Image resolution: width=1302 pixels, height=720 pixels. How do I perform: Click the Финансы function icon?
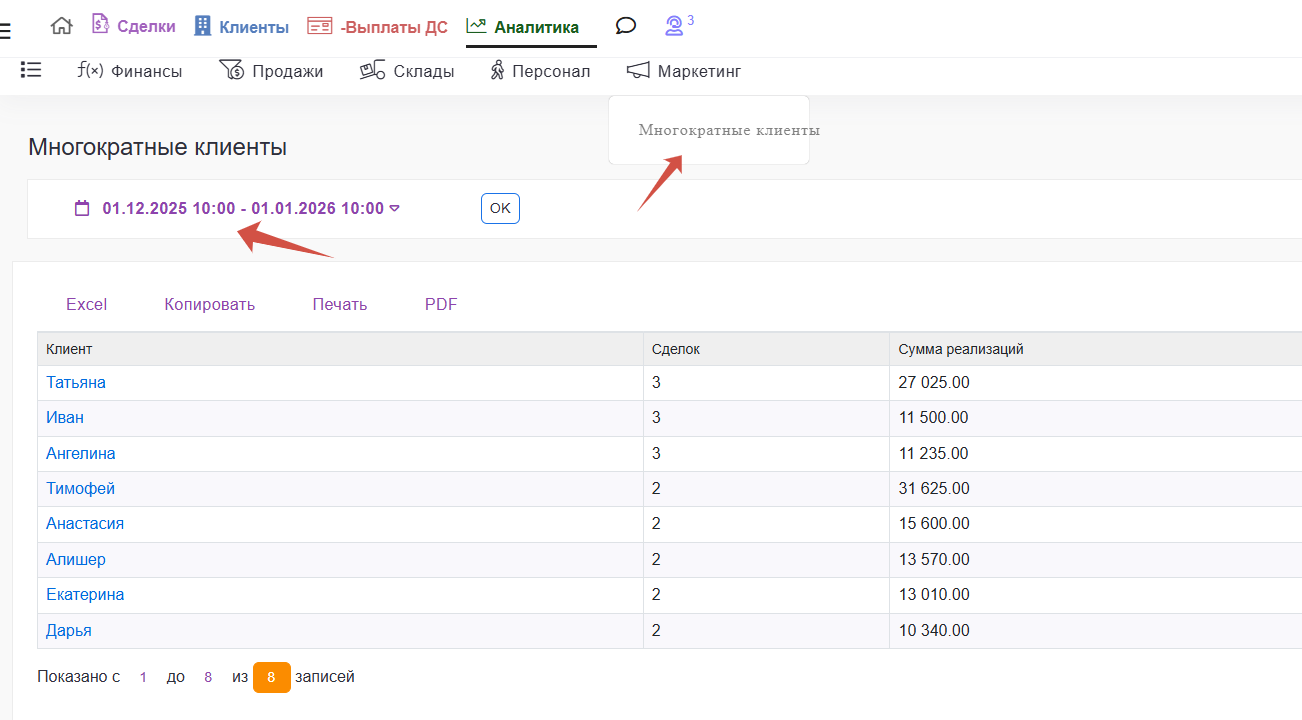pos(90,71)
